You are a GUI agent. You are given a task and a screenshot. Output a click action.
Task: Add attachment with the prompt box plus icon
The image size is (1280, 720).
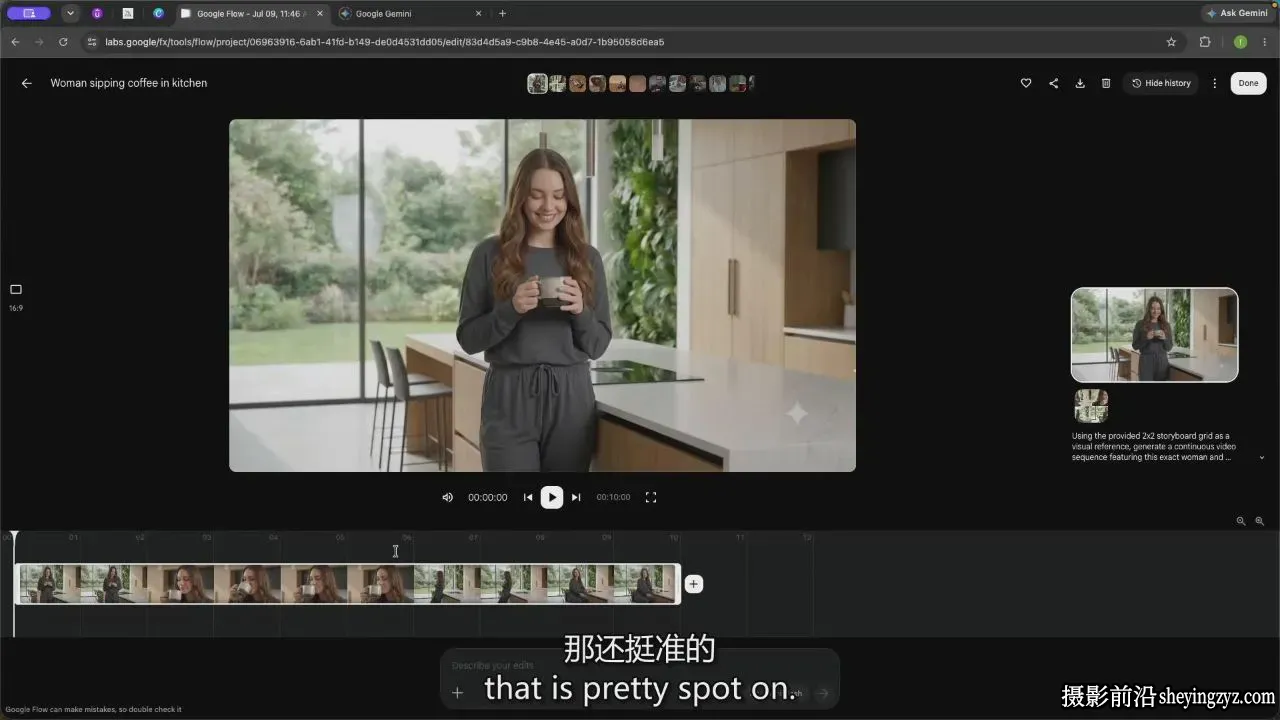457,692
